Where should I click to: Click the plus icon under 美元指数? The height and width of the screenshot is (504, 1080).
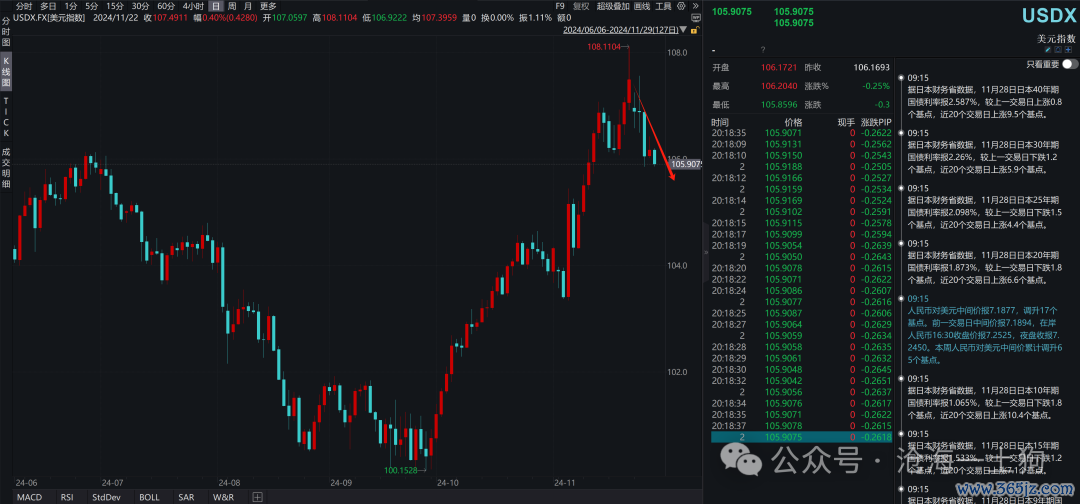click(x=1068, y=50)
